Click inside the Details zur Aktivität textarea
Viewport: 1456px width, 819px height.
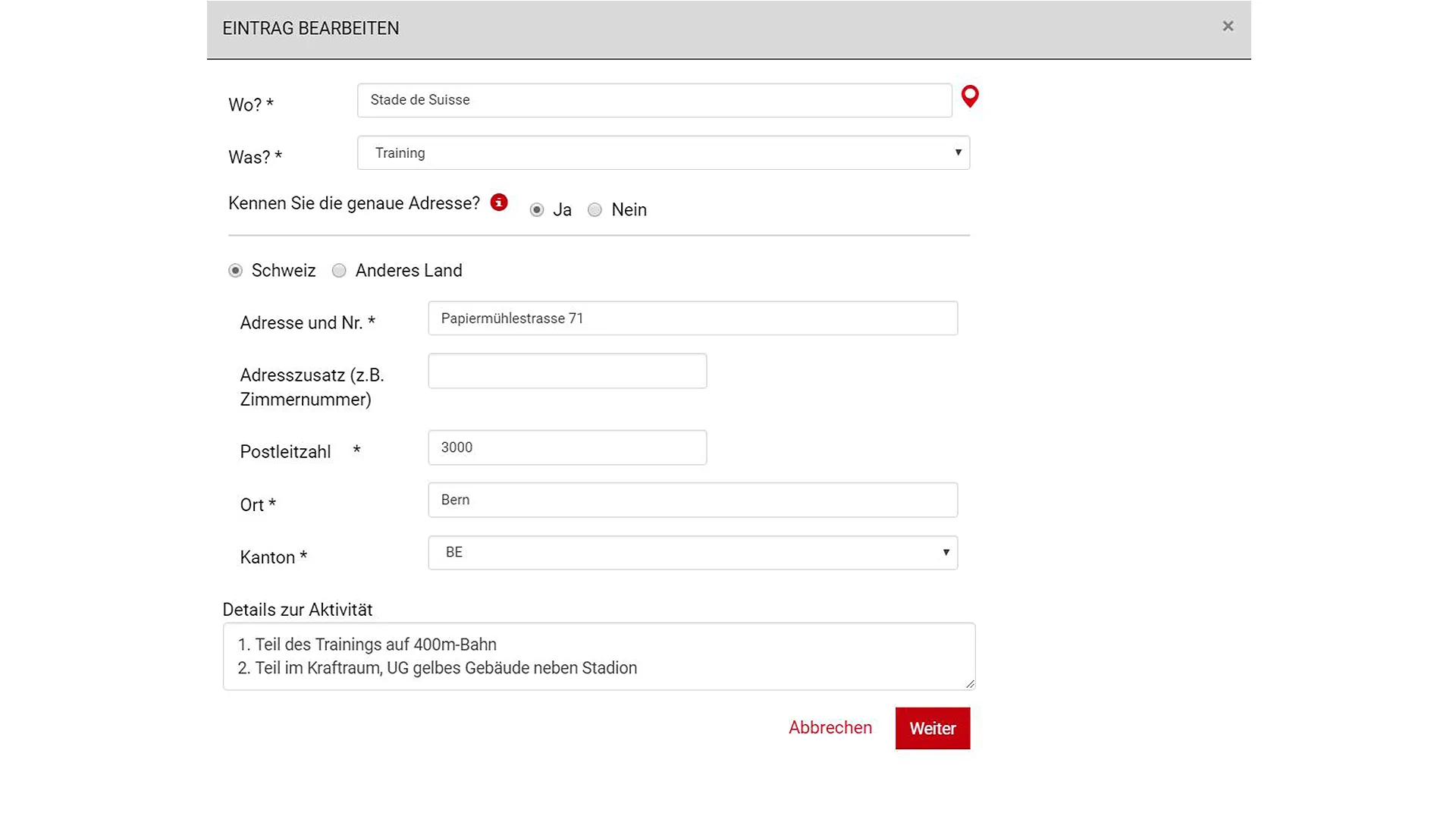(x=599, y=657)
